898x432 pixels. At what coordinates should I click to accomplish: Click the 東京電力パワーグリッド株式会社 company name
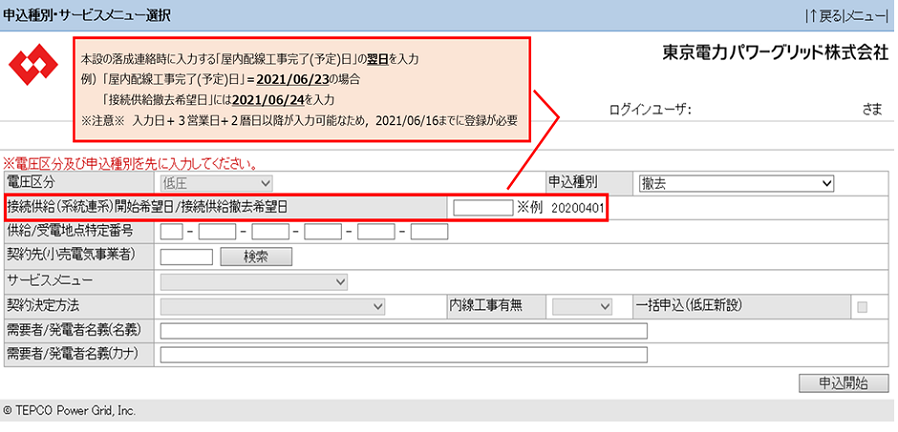[x=776, y=53]
